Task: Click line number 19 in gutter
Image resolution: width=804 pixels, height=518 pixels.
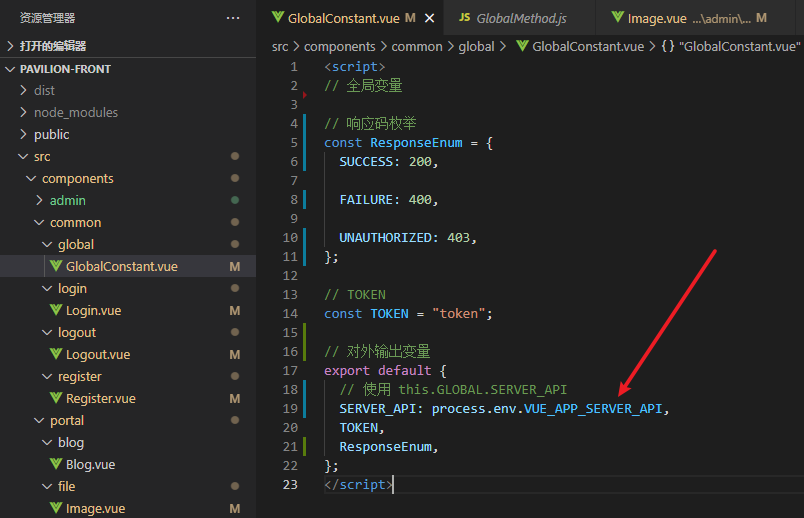Action: click(290, 409)
